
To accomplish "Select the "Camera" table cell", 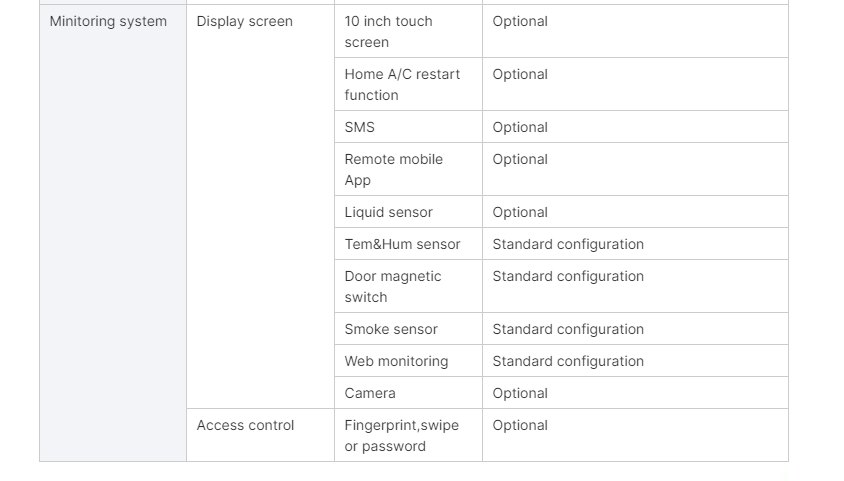I will click(370, 393).
